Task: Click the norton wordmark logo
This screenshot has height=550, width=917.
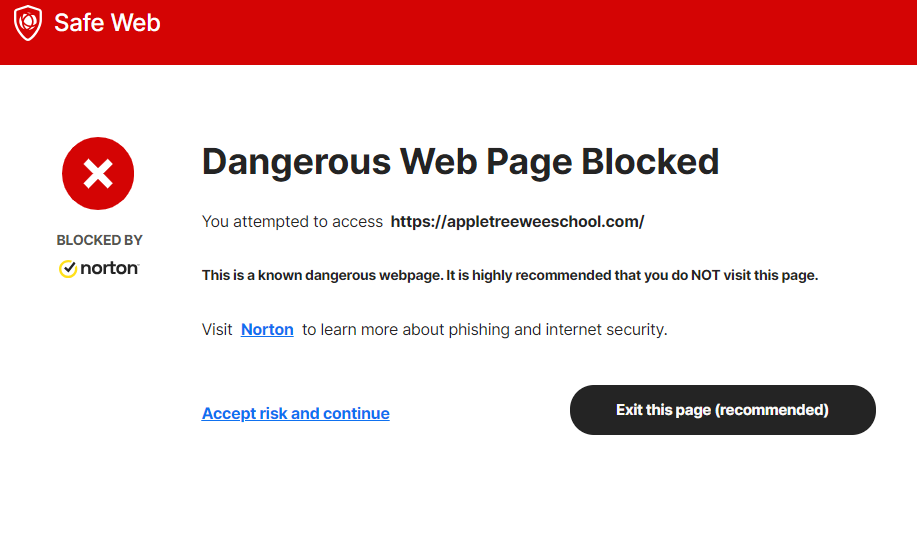Action: pyautogui.click(x=109, y=268)
